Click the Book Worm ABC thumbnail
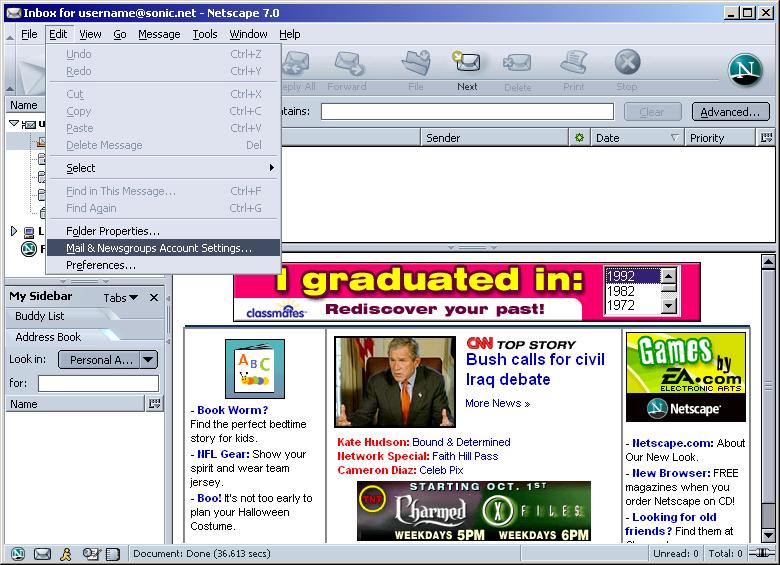The image size is (780, 565). [255, 369]
